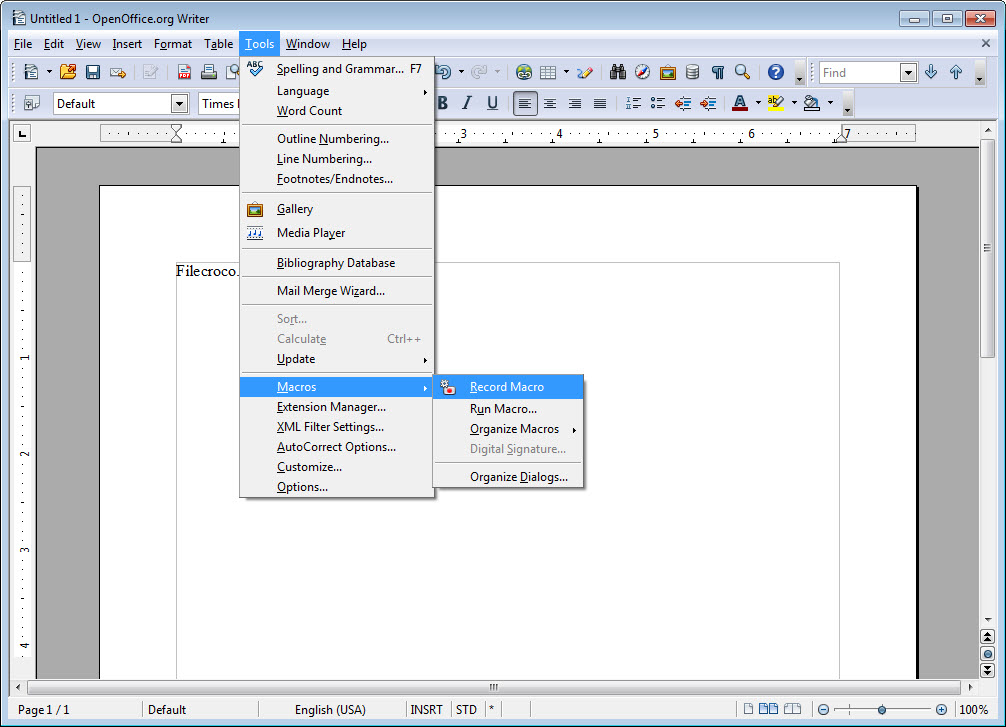Click the Hyperlink globe icon
Image resolution: width=1006 pixels, height=727 pixels.
524,72
